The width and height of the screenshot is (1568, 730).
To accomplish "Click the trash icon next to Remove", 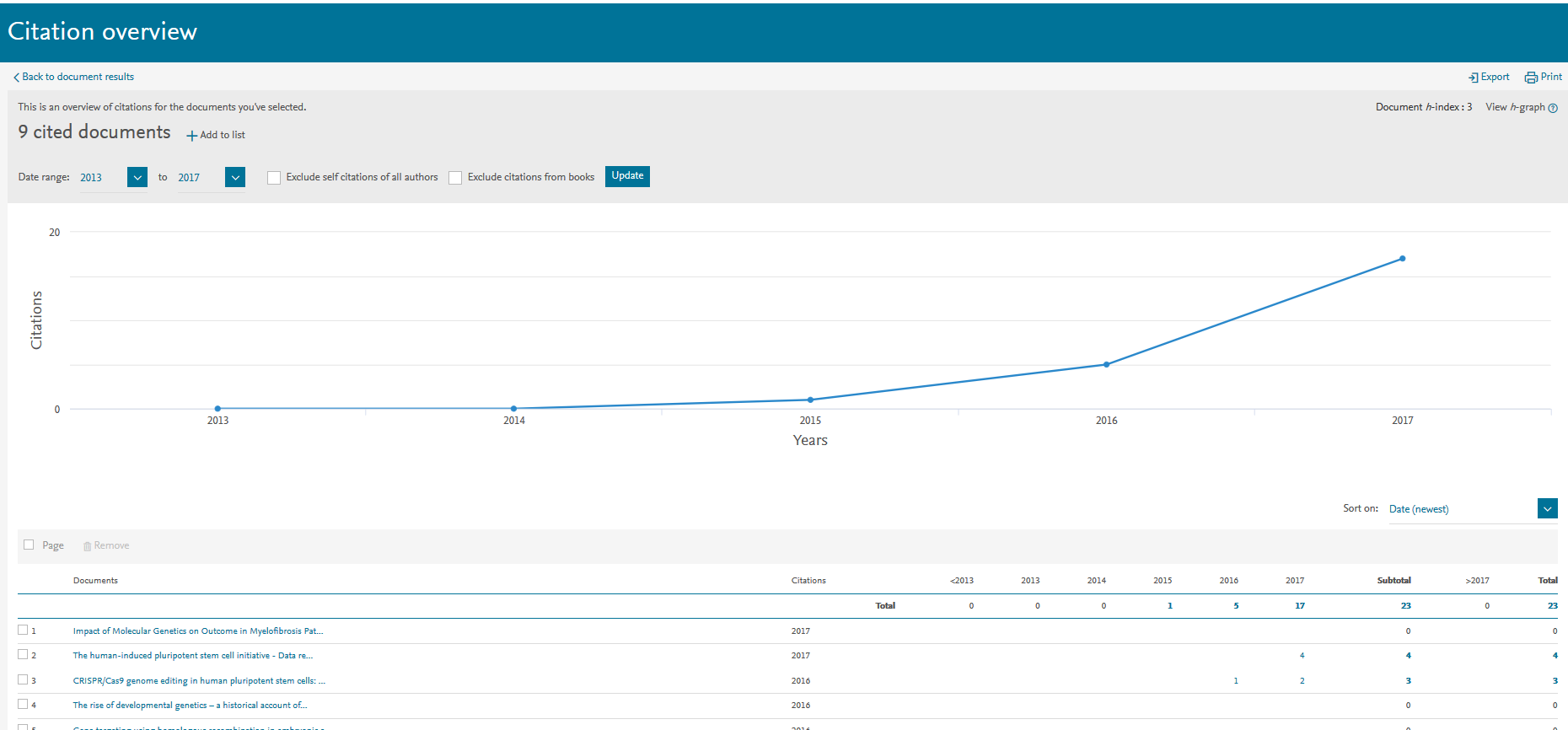I will point(87,546).
